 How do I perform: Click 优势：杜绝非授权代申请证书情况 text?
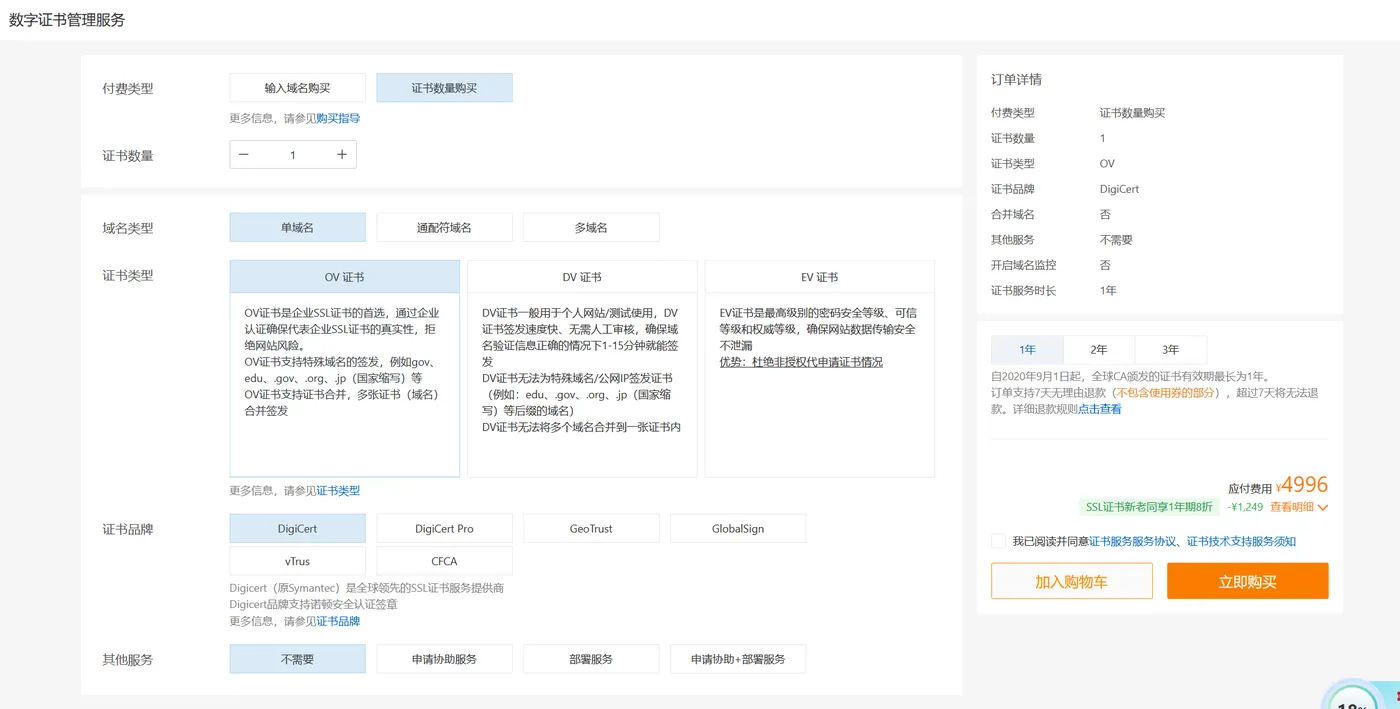click(801, 362)
